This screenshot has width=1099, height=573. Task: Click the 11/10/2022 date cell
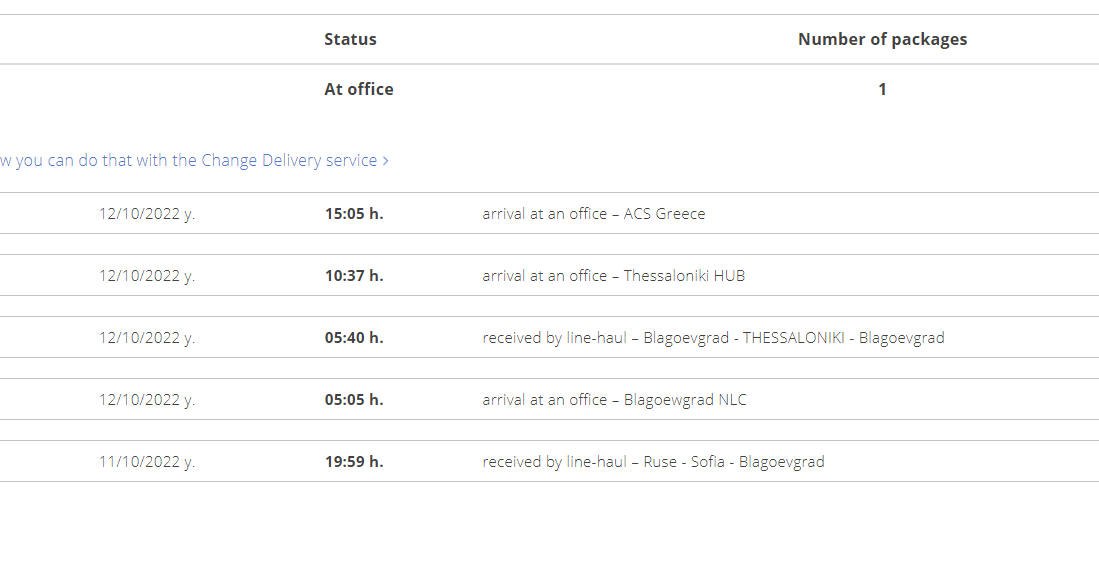click(146, 462)
